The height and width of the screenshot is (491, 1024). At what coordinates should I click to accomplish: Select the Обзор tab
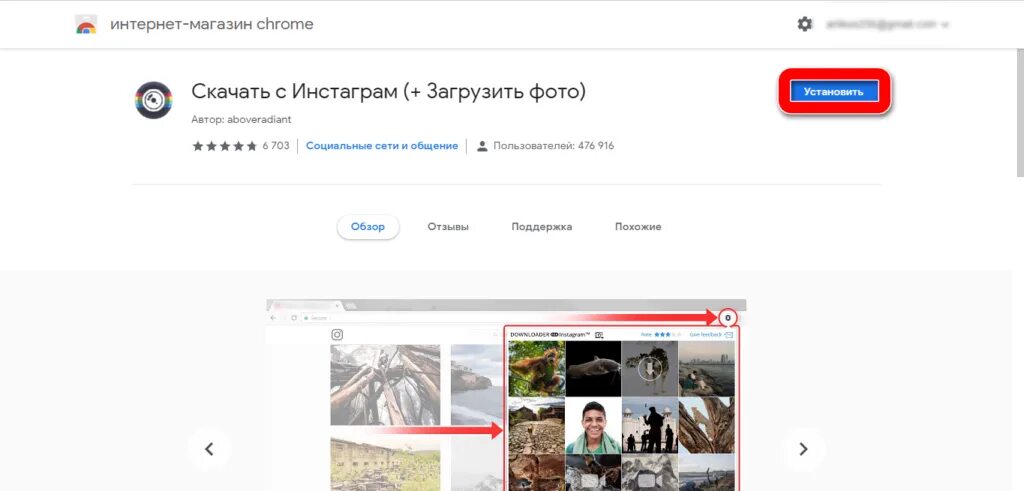368,227
